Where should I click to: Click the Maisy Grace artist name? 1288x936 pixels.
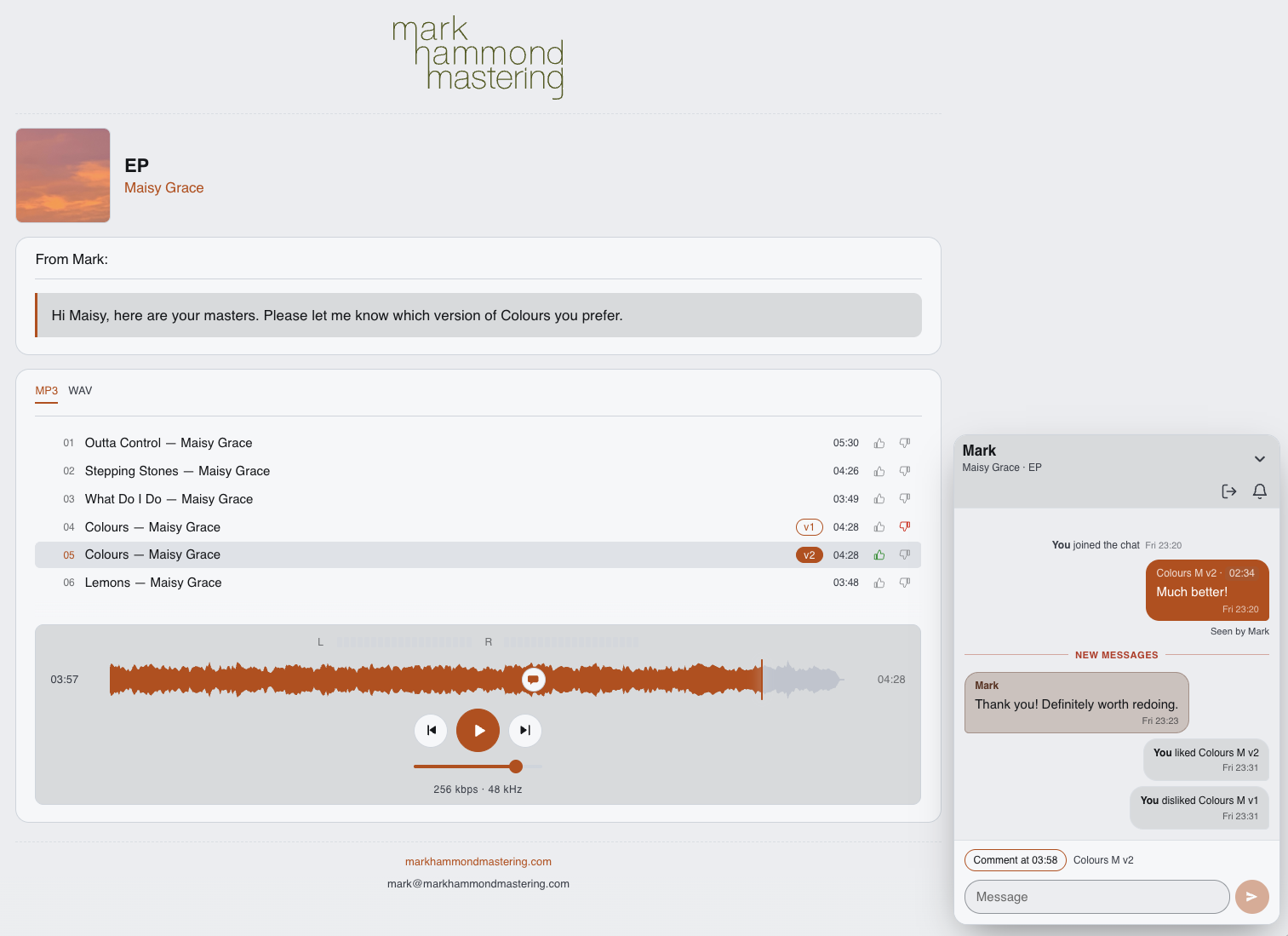[164, 188]
